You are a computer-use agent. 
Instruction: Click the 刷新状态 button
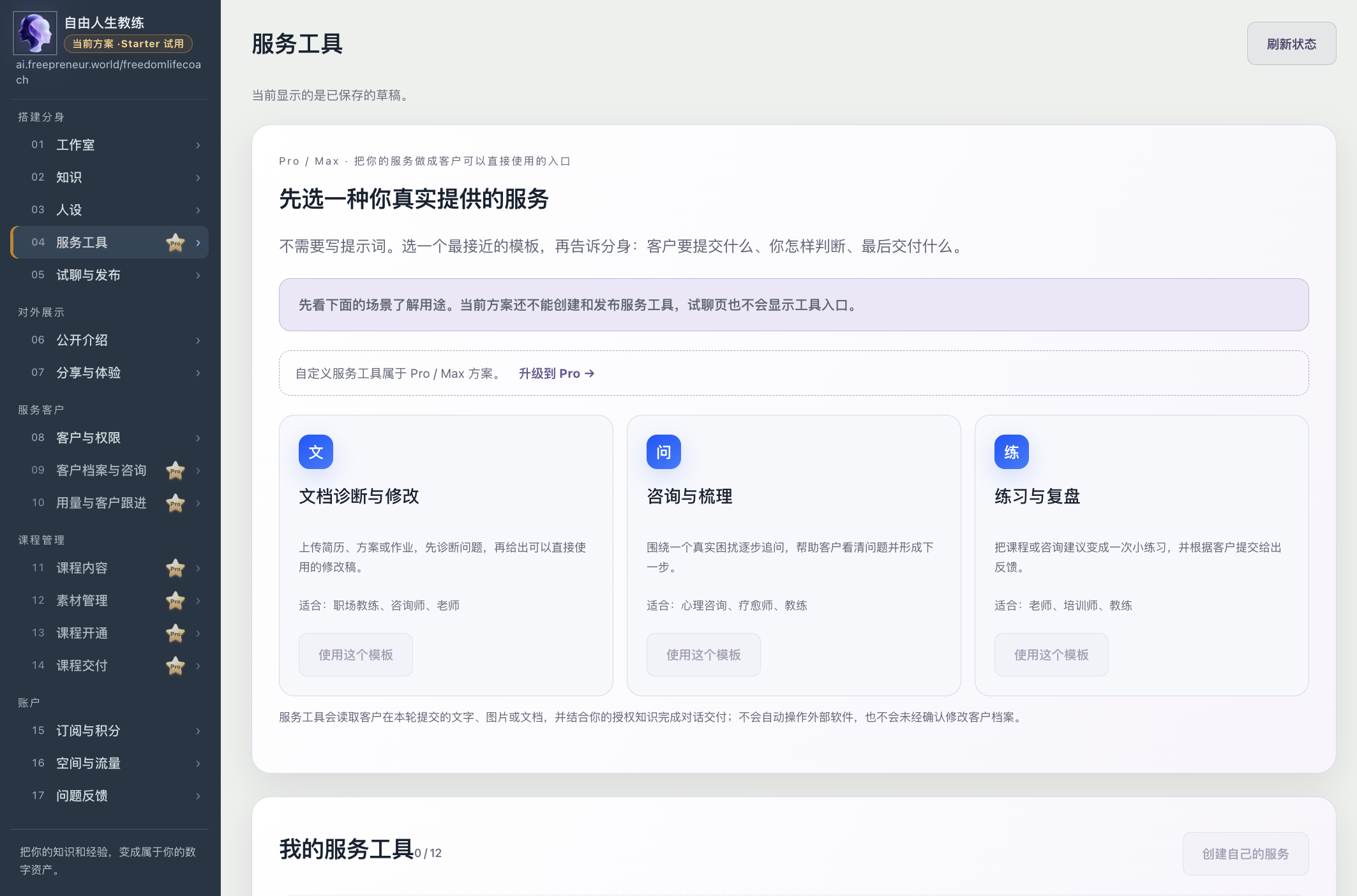[1291, 43]
